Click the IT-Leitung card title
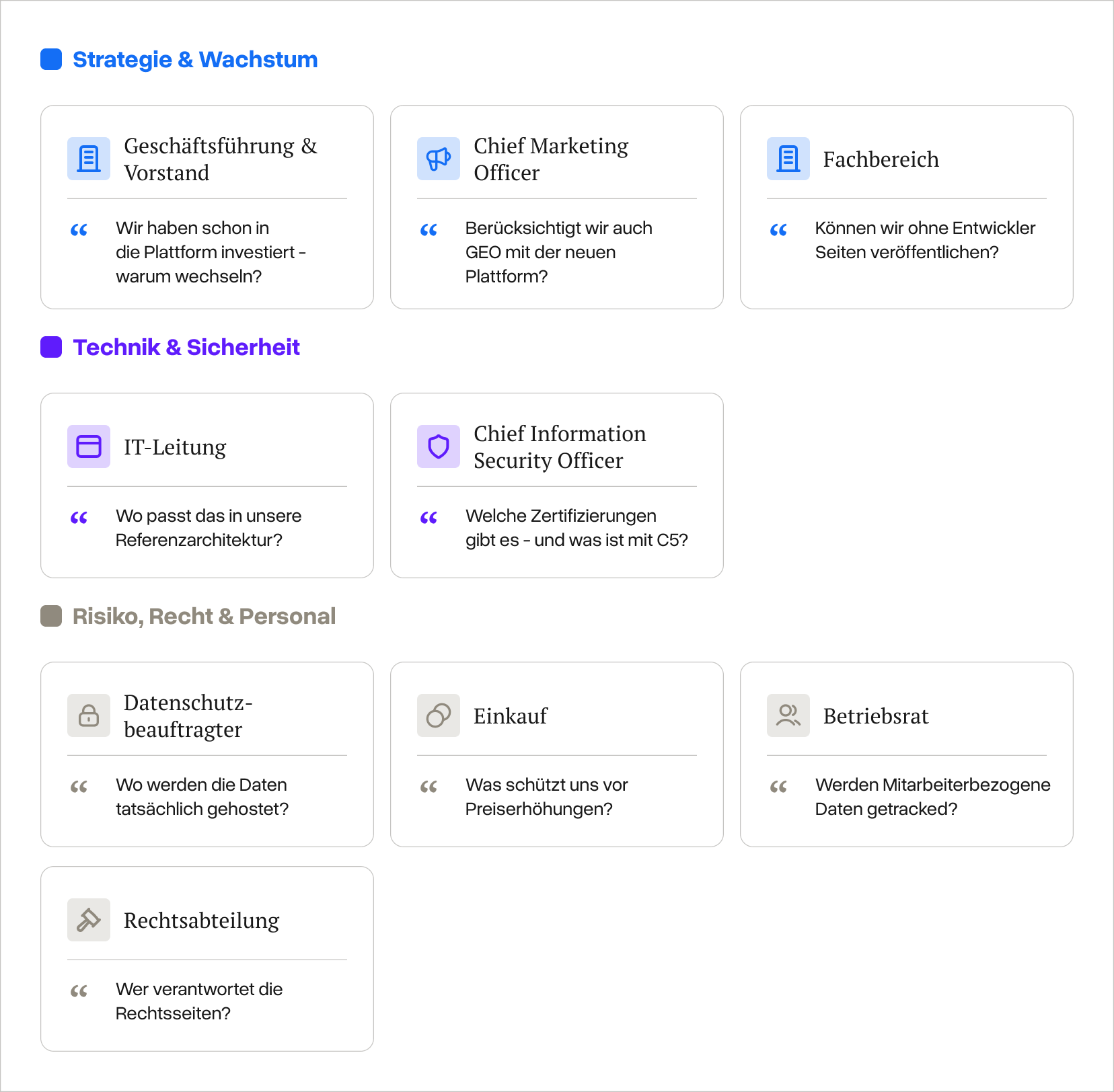 [x=175, y=447]
